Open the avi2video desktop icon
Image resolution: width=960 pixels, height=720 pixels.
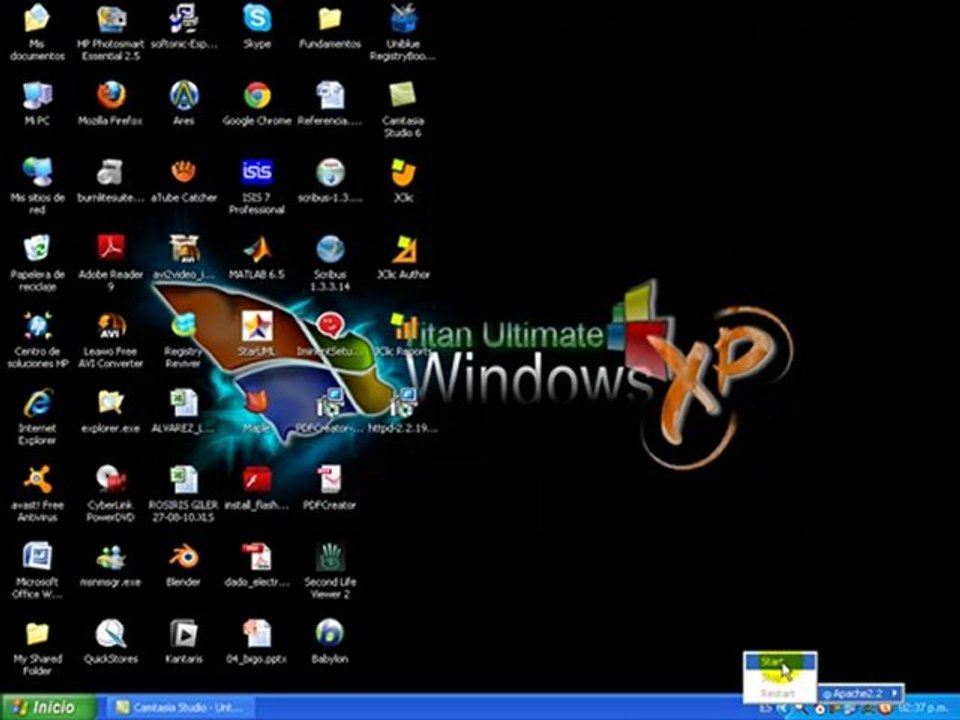(x=184, y=257)
